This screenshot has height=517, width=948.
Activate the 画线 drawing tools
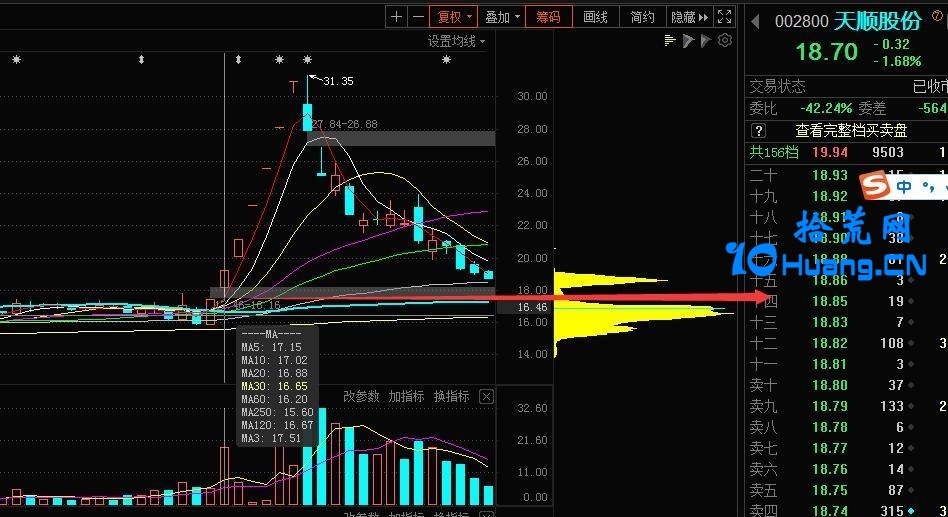coord(595,17)
